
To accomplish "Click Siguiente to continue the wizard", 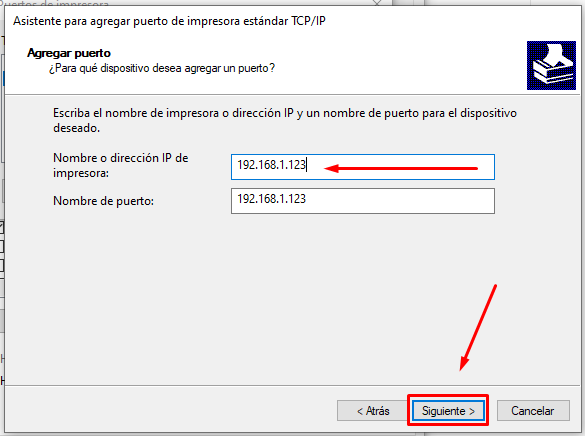I will click(448, 411).
